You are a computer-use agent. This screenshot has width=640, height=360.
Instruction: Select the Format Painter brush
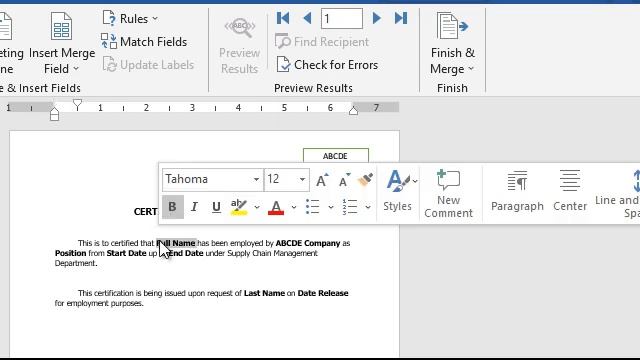[x=365, y=180]
